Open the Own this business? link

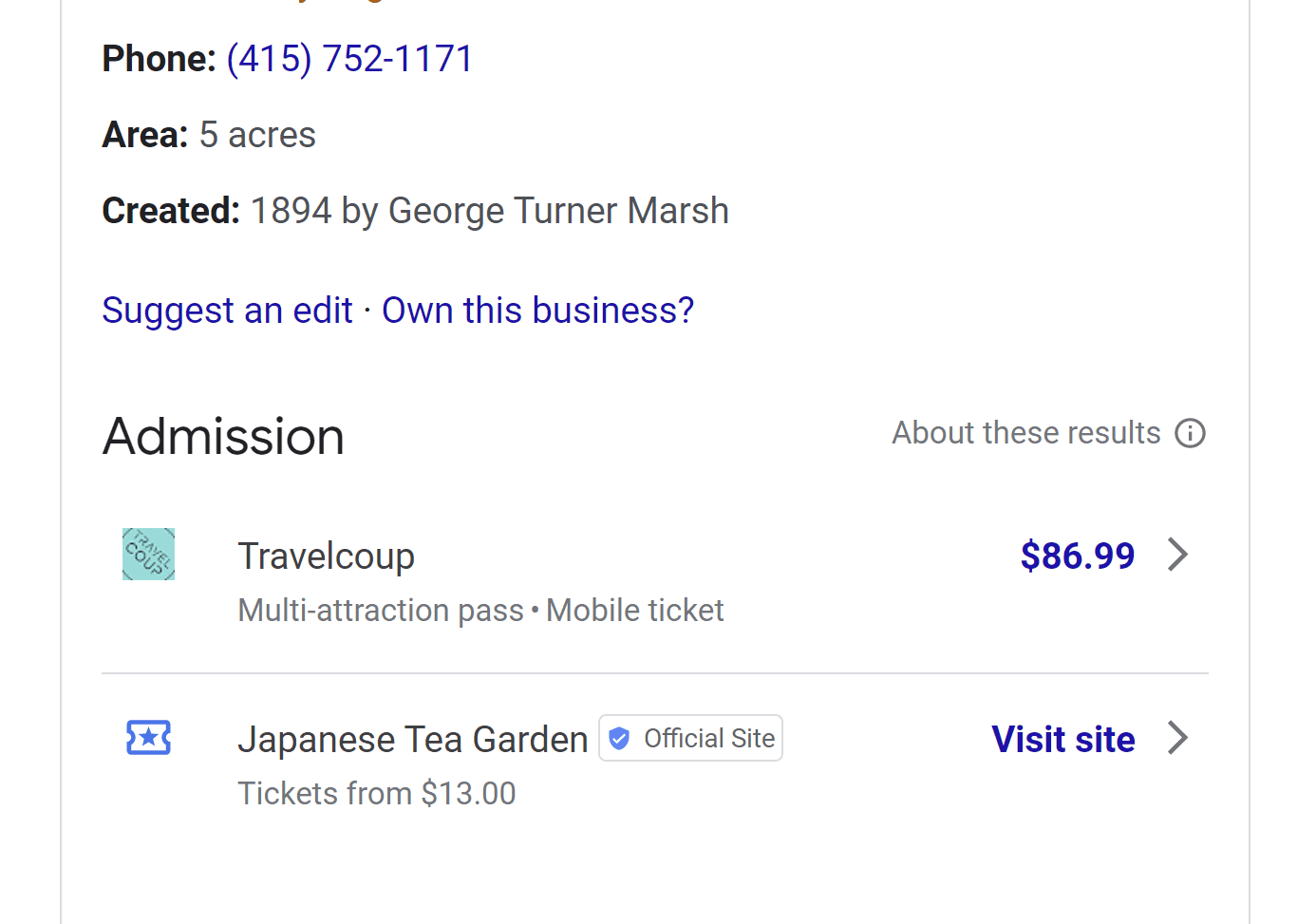pos(537,311)
